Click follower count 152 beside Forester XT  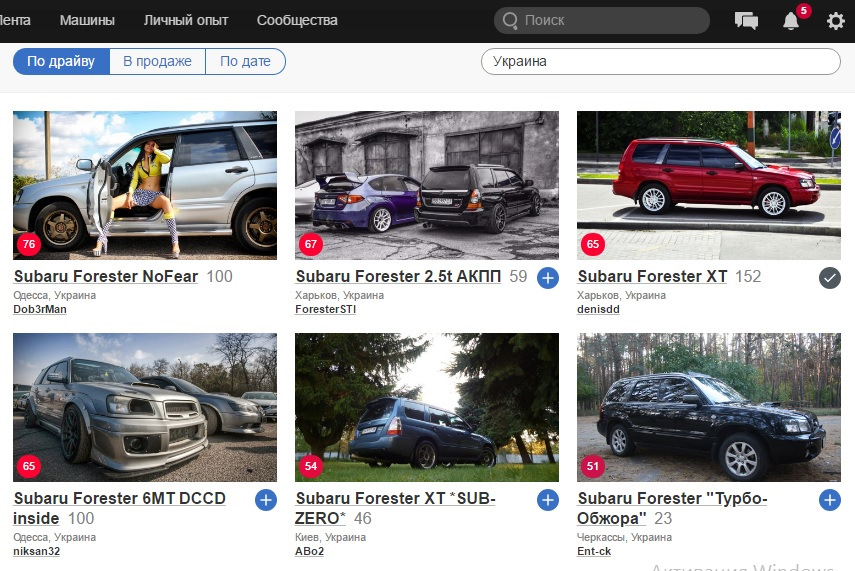pyautogui.click(x=748, y=277)
